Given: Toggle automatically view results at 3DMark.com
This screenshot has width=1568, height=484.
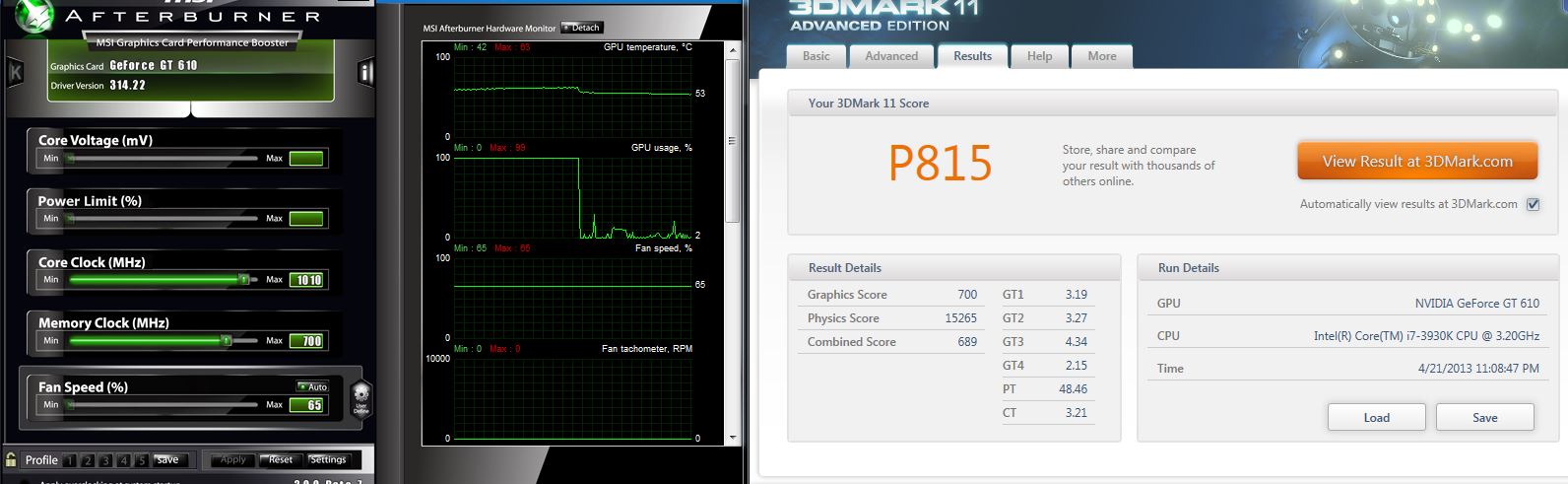Looking at the screenshot, I should 1533,204.
